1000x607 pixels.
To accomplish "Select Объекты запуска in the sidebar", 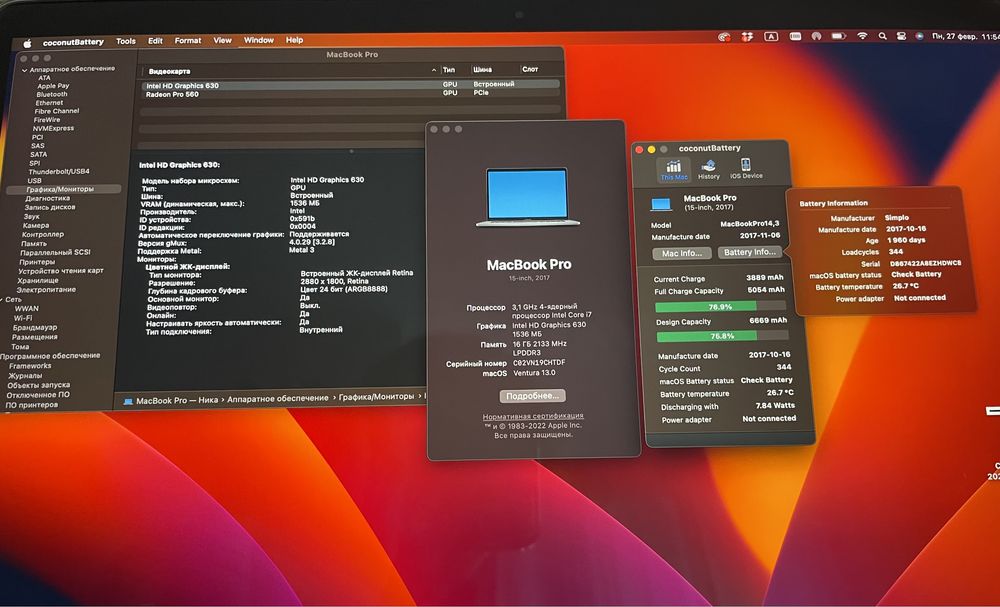I will point(38,385).
